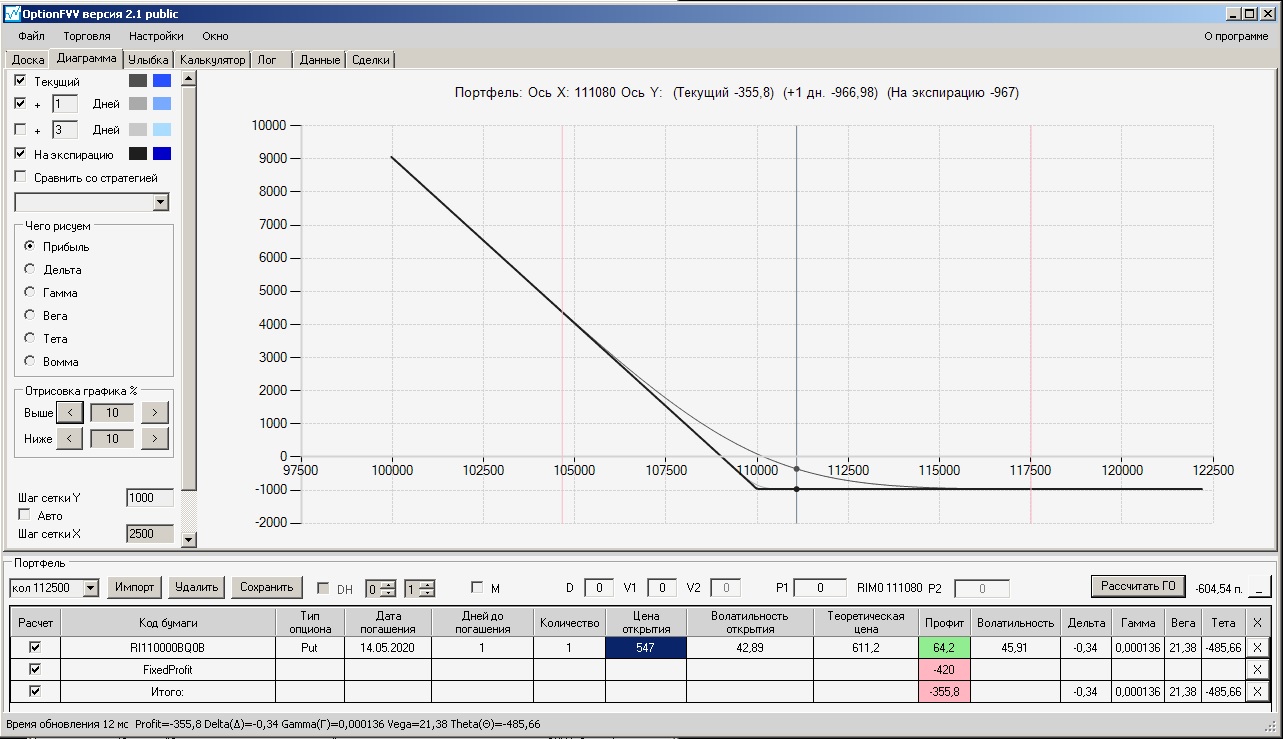This screenshot has height=739, width=1283.
Task: Click the P1 input field
Action: (821, 588)
